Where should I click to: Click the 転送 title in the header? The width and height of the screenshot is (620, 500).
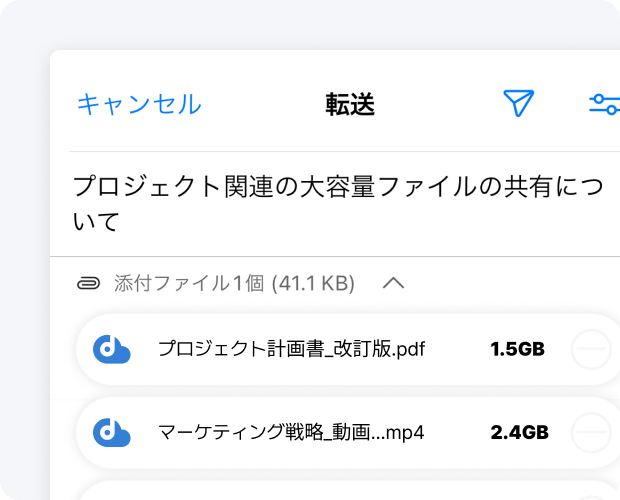[350, 104]
